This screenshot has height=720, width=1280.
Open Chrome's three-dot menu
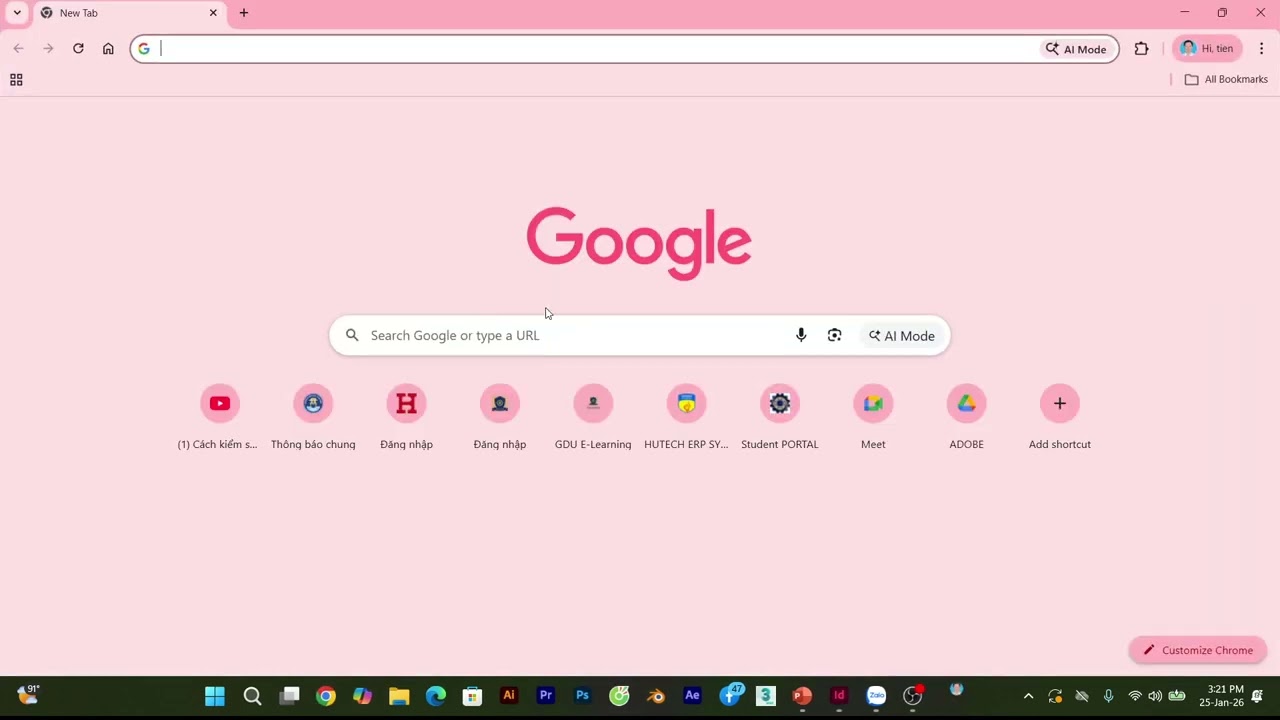pos(1261,48)
